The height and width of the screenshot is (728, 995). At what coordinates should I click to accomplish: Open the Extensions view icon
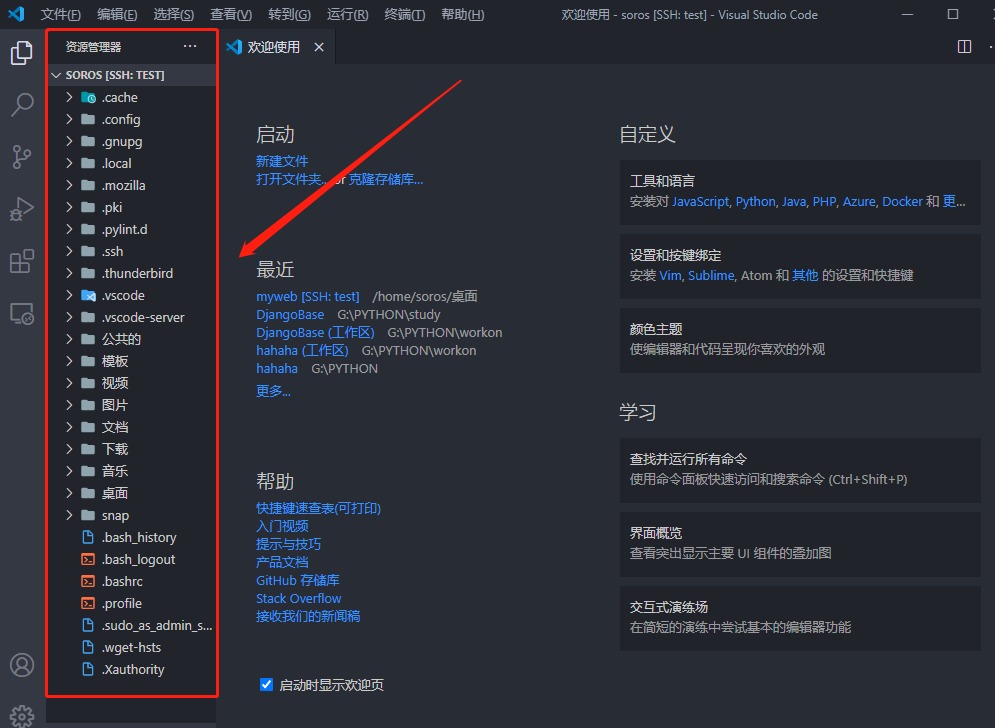point(22,261)
